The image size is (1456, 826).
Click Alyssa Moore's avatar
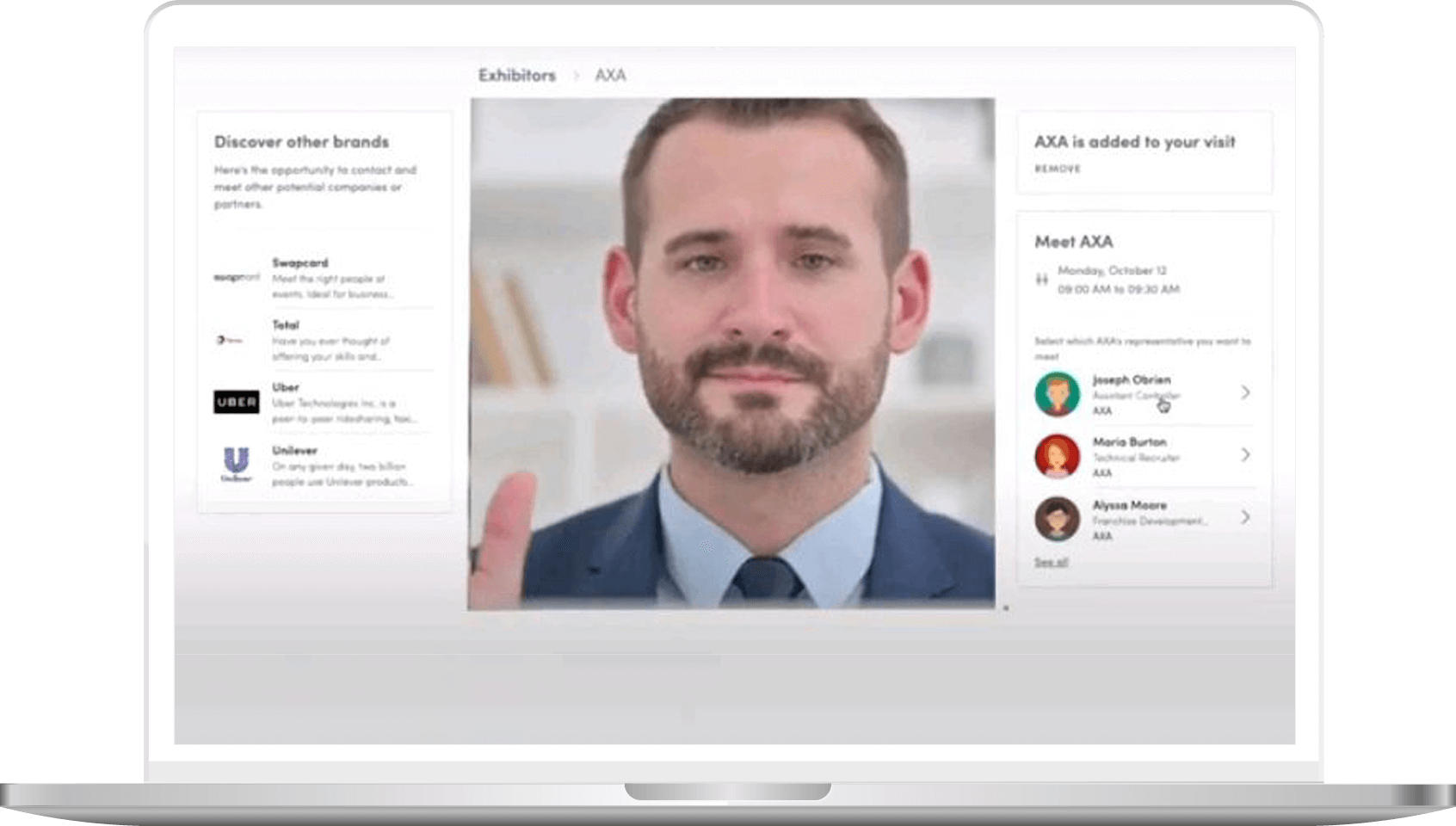(x=1057, y=519)
